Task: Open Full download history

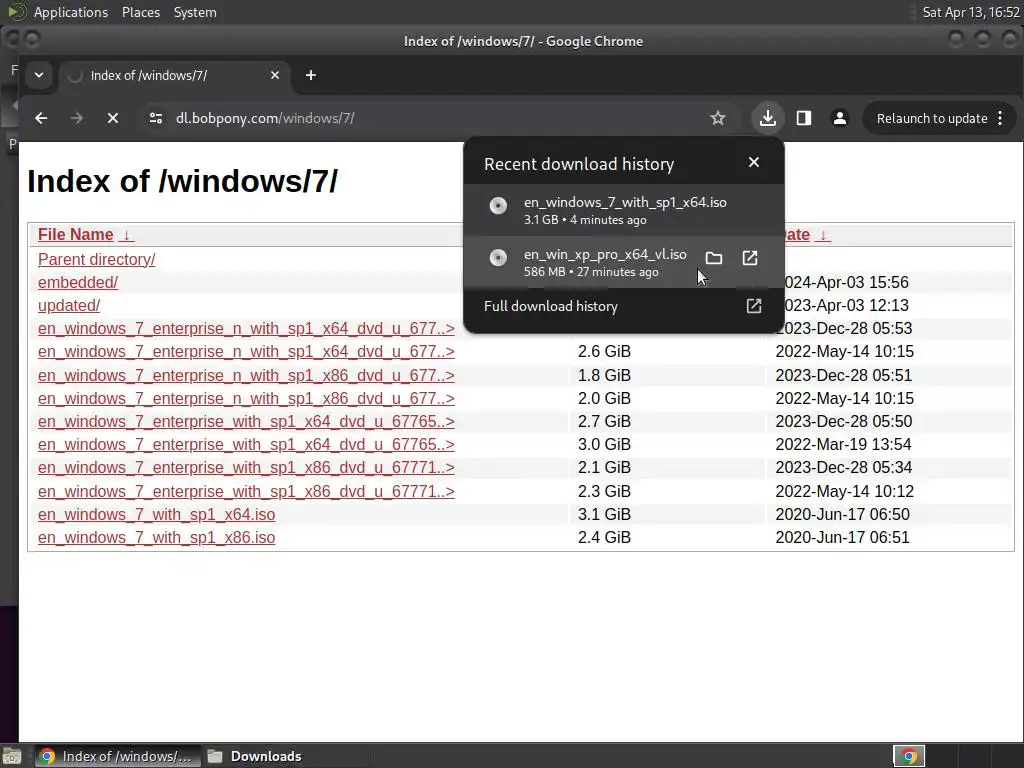Action: (x=624, y=306)
